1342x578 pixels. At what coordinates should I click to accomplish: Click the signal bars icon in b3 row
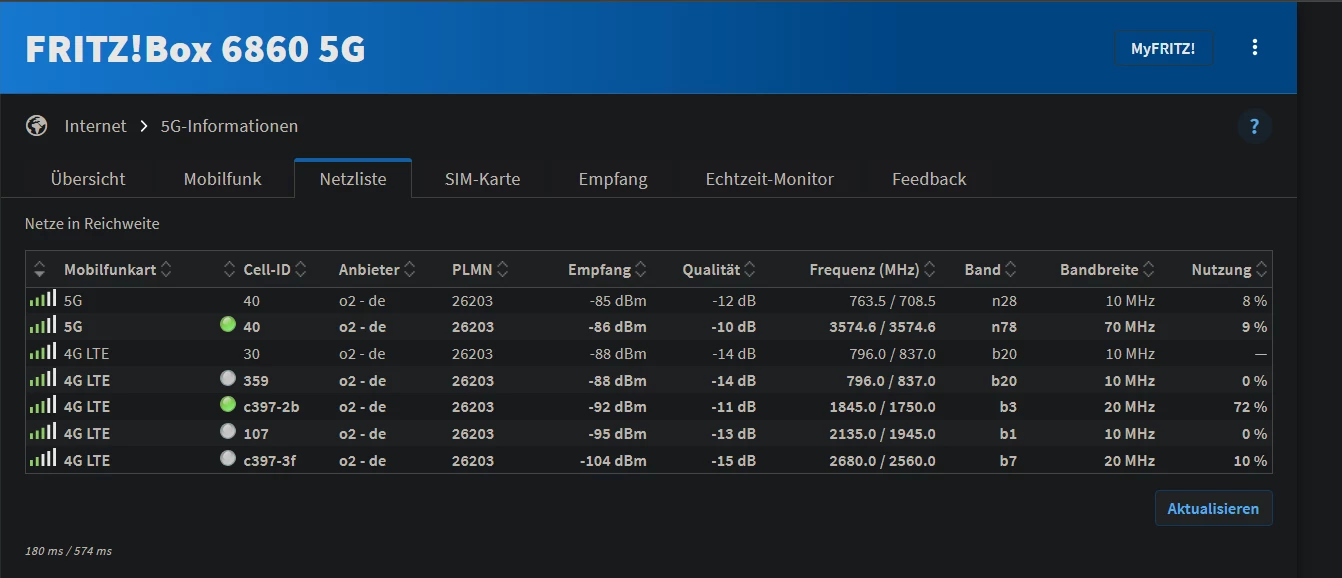tap(42, 406)
